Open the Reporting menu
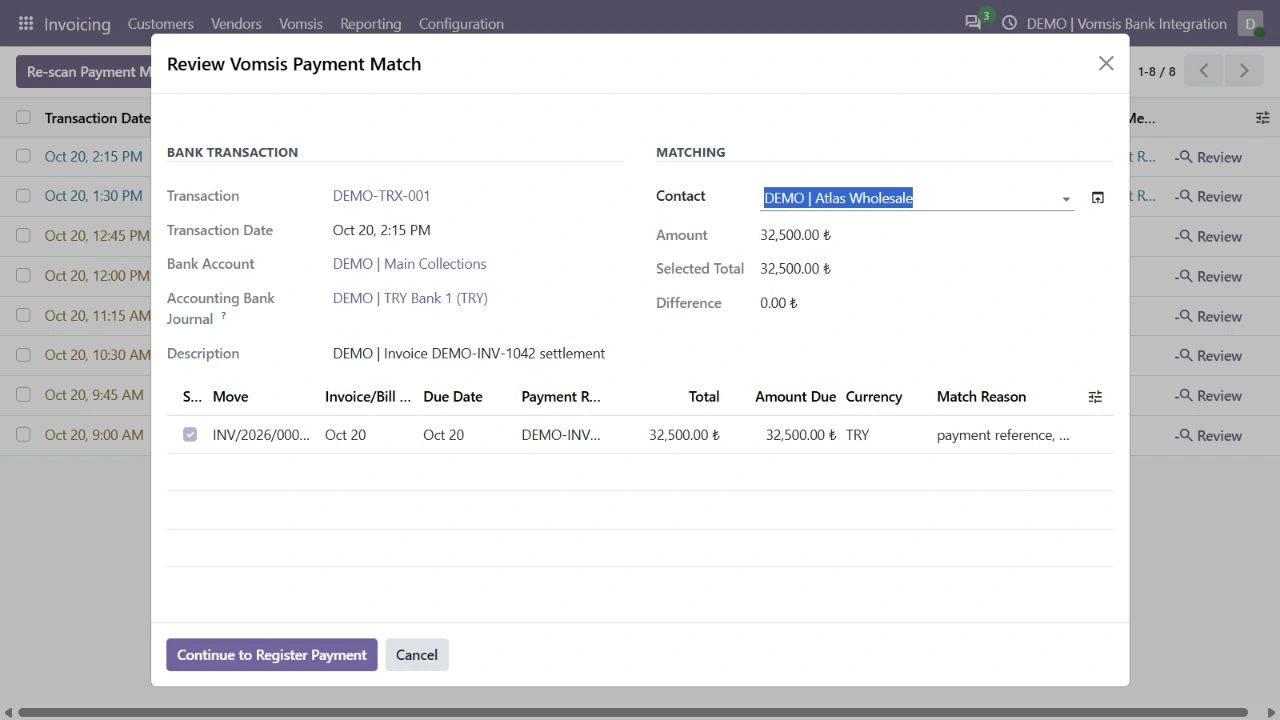 (371, 23)
